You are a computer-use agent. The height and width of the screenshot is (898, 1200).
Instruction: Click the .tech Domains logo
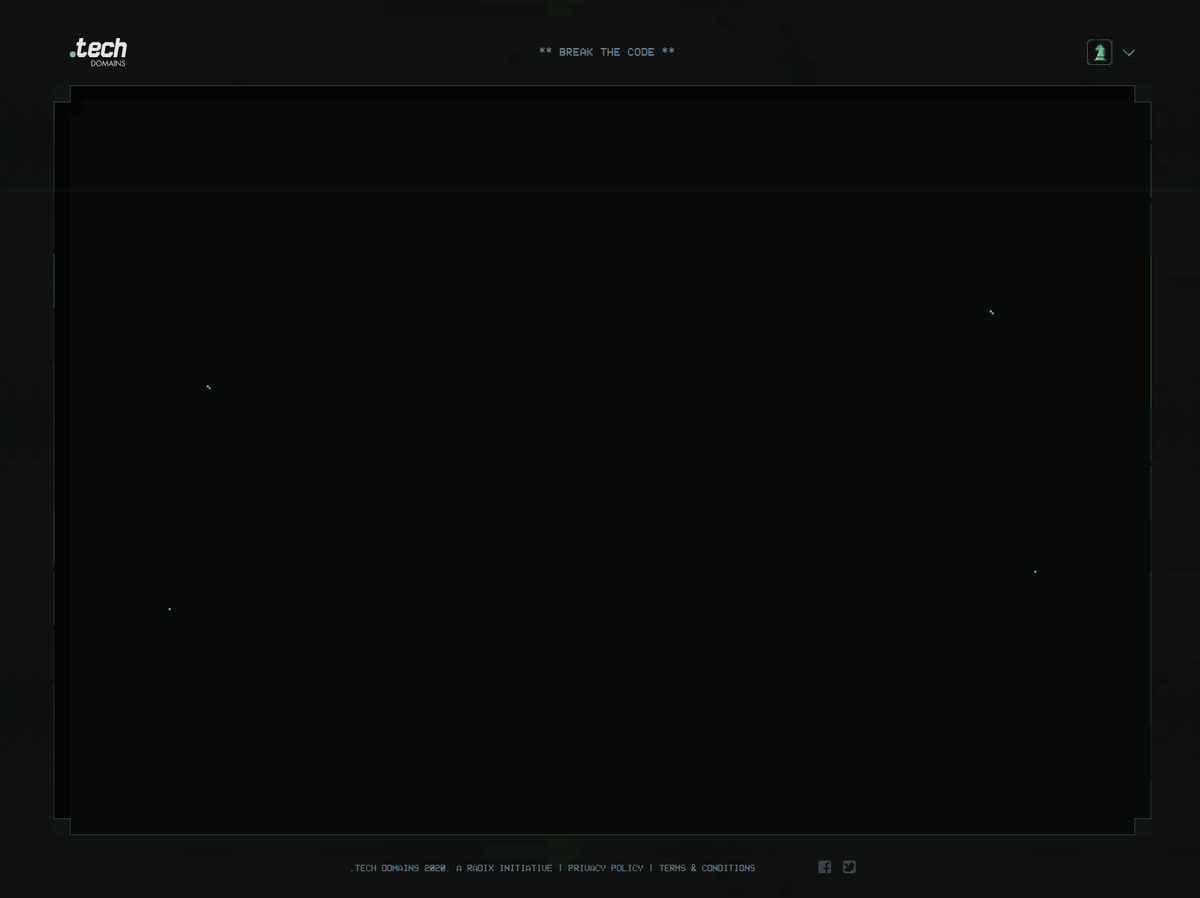coord(98,52)
